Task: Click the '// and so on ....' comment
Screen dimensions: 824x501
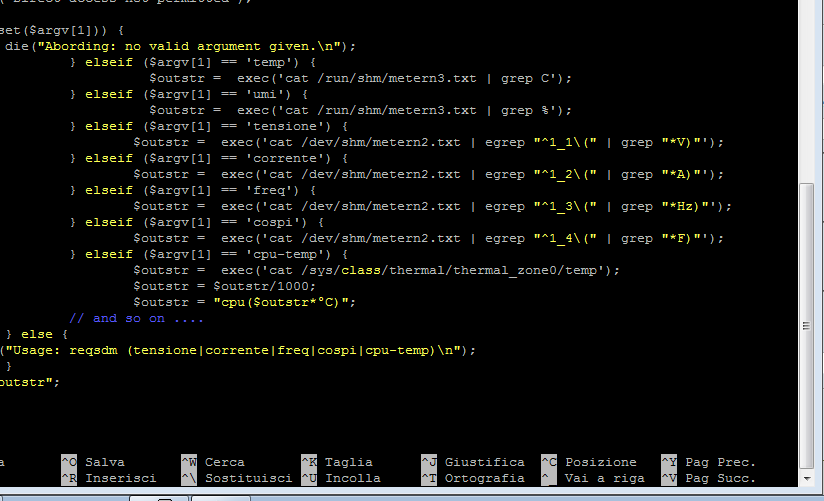Action: 137,319
